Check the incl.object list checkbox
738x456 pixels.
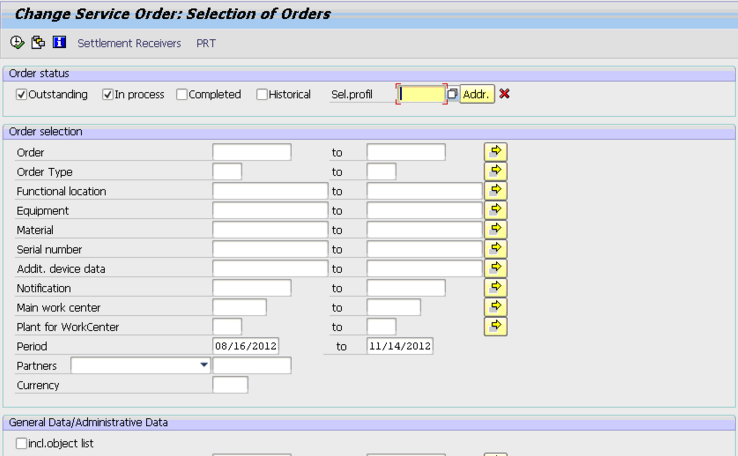21,443
